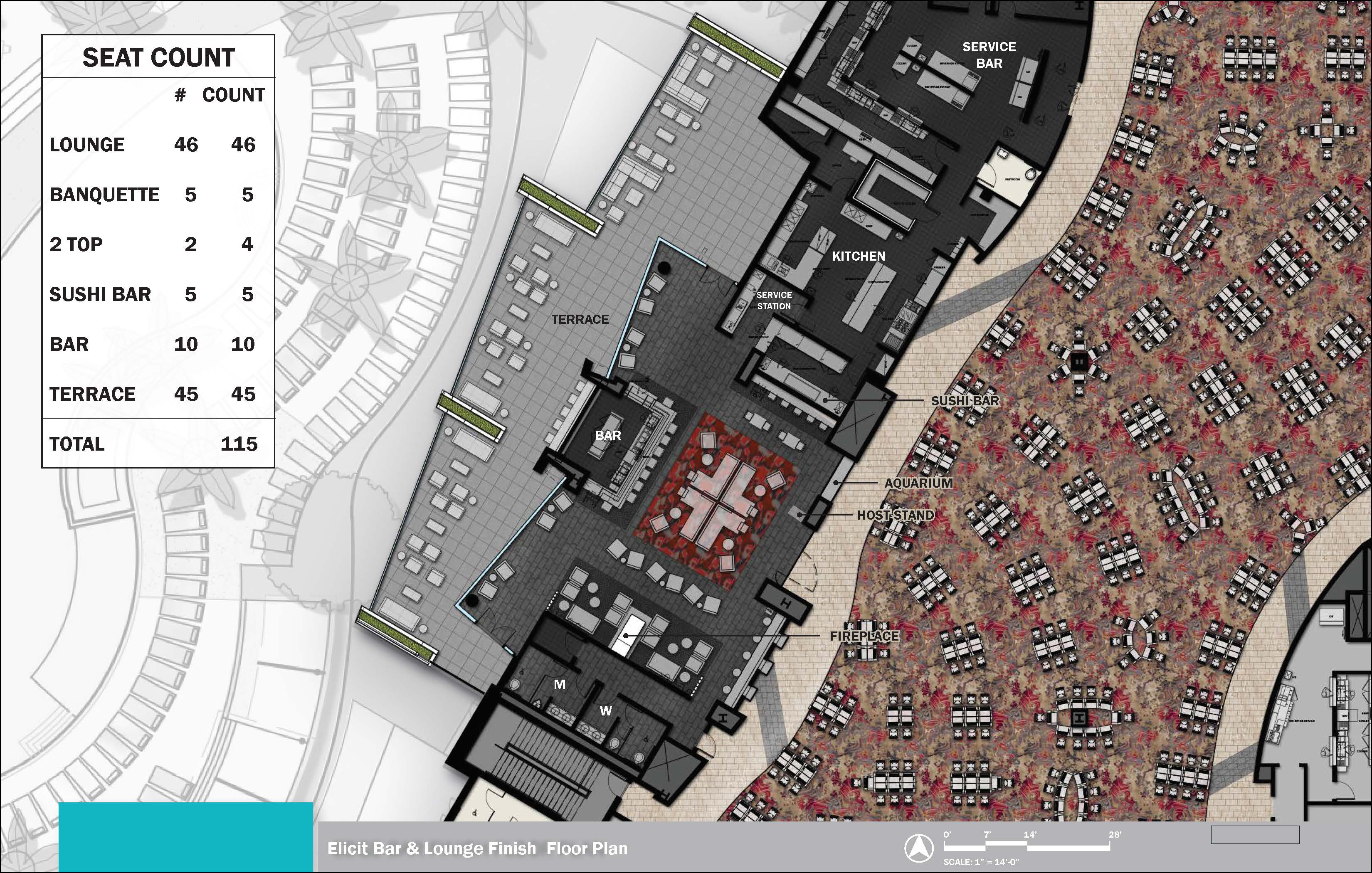Select the TERRACE area label
The image size is (1372, 873).
(x=580, y=319)
